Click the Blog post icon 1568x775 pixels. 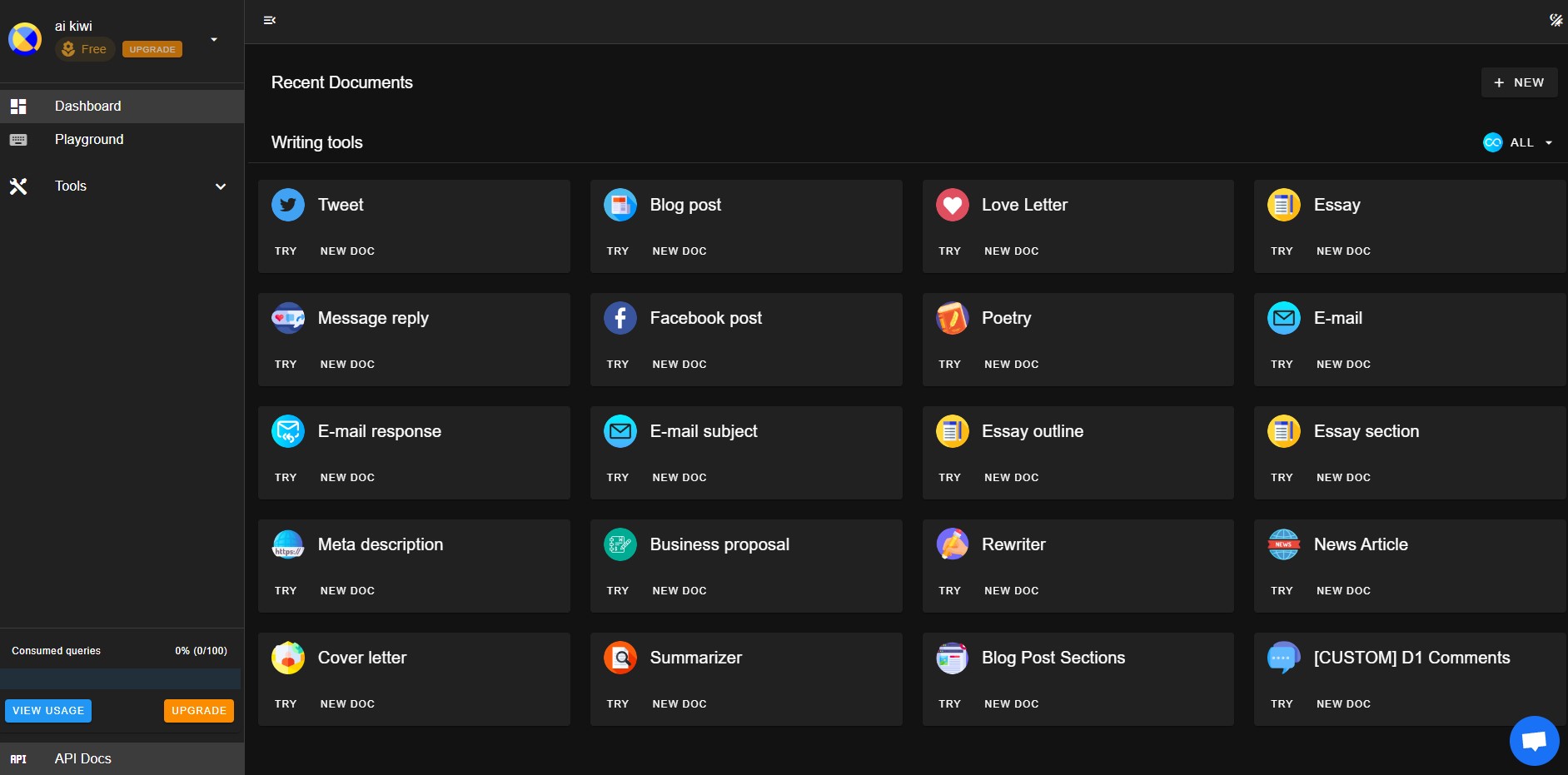(620, 205)
